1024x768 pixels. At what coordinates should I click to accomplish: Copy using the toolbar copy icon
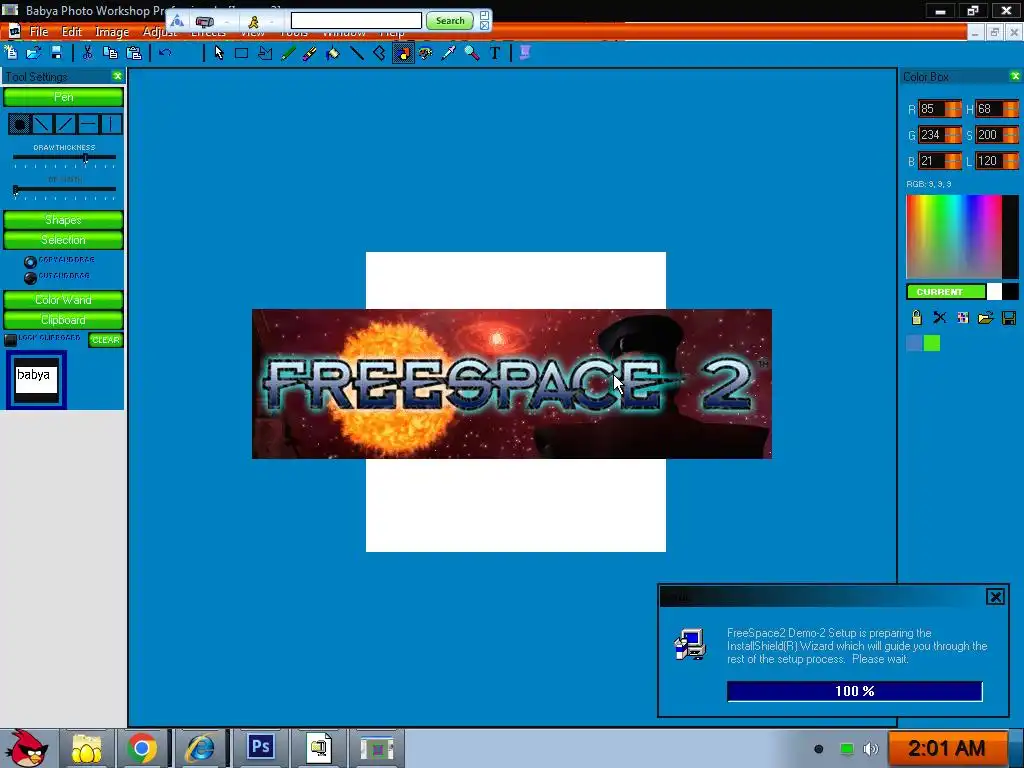point(110,53)
